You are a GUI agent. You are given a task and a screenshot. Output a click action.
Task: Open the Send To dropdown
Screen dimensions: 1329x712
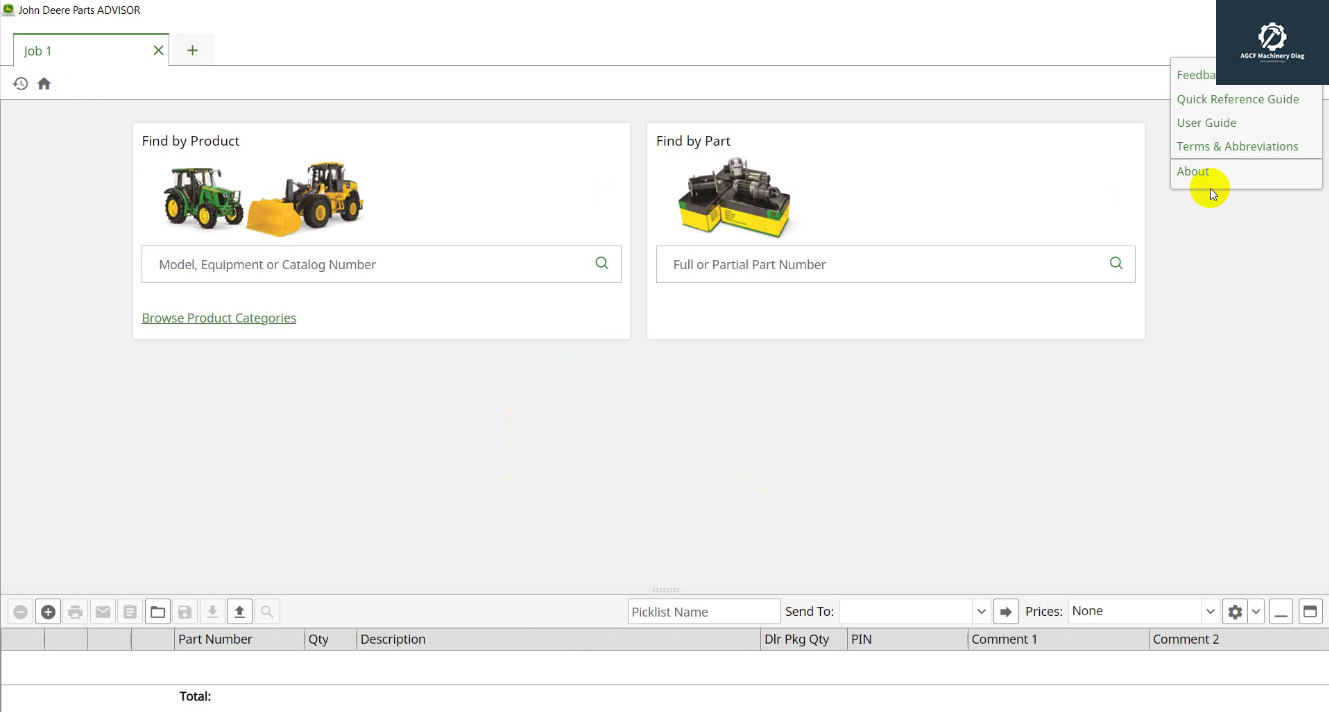pos(980,611)
